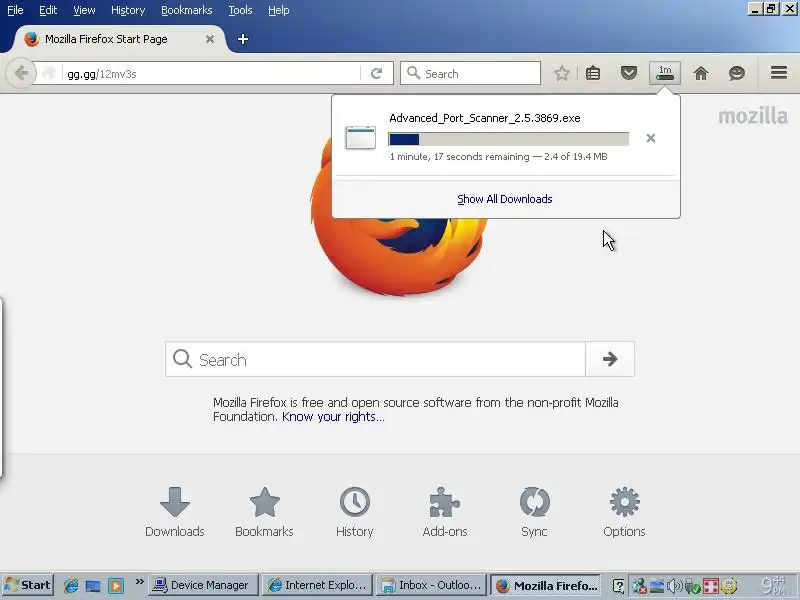The width and height of the screenshot is (800, 600).
Task: Toggle the downloads toolbar button showing 1m
Action: 665,73
